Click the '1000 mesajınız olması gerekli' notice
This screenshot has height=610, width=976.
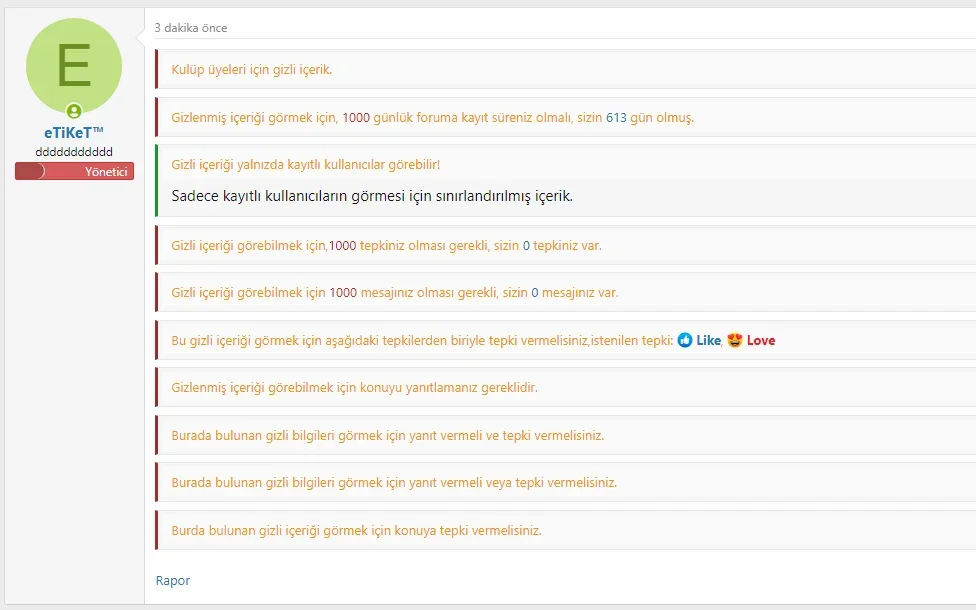(x=394, y=293)
